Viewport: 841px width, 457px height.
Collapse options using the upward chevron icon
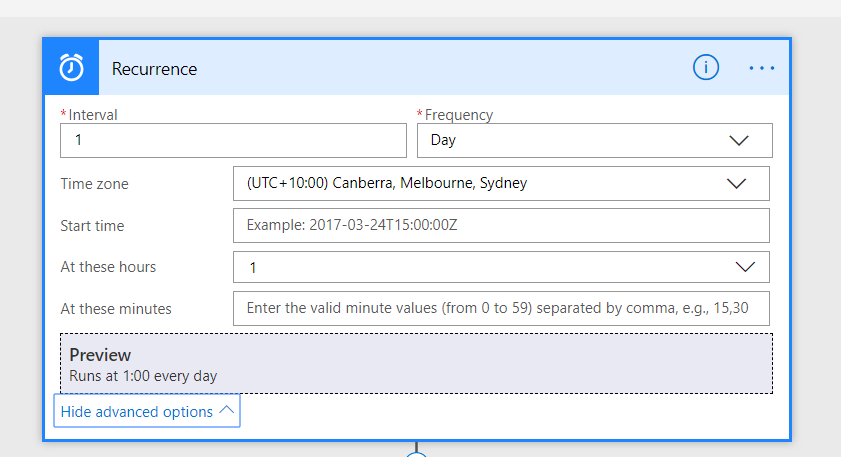[226, 410]
